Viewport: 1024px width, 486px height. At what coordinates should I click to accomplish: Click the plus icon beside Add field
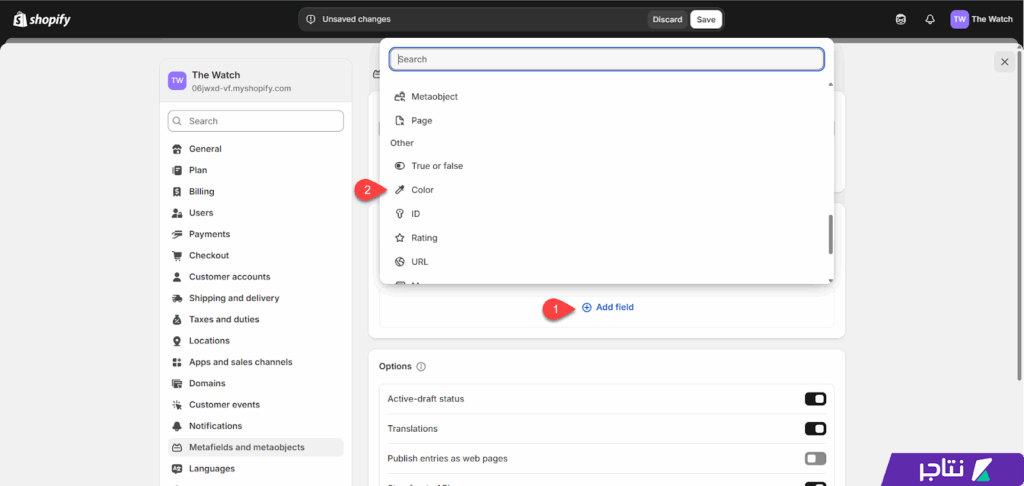coord(587,307)
